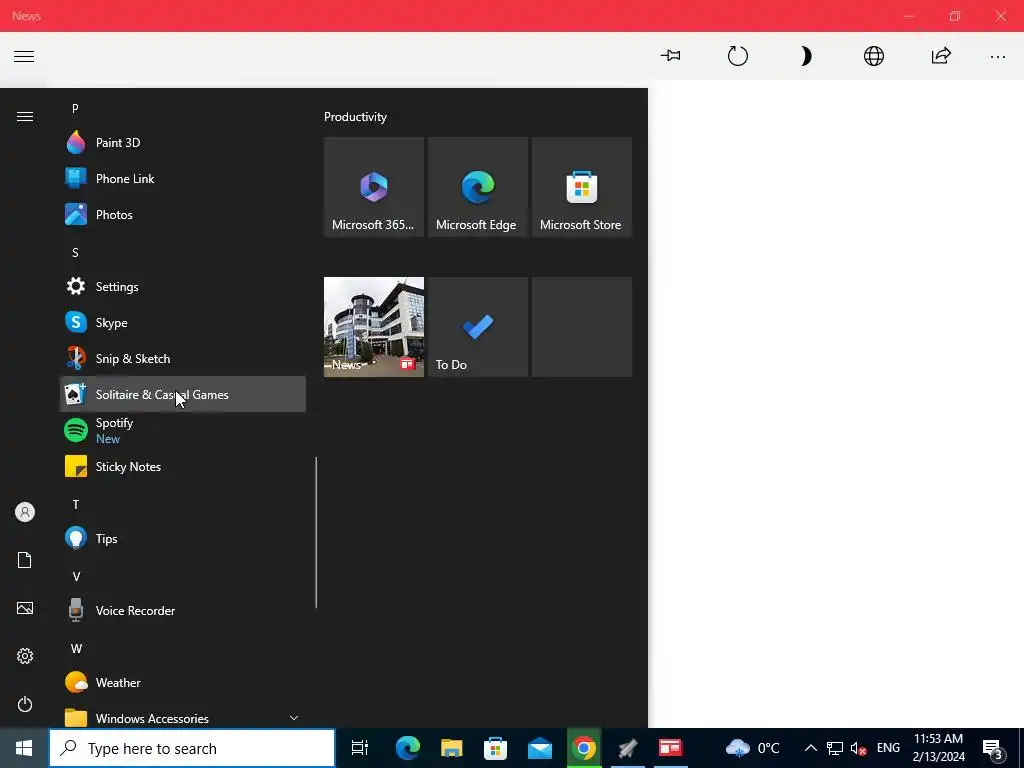
Task: Click the muted volume tray icon
Action: click(859, 748)
